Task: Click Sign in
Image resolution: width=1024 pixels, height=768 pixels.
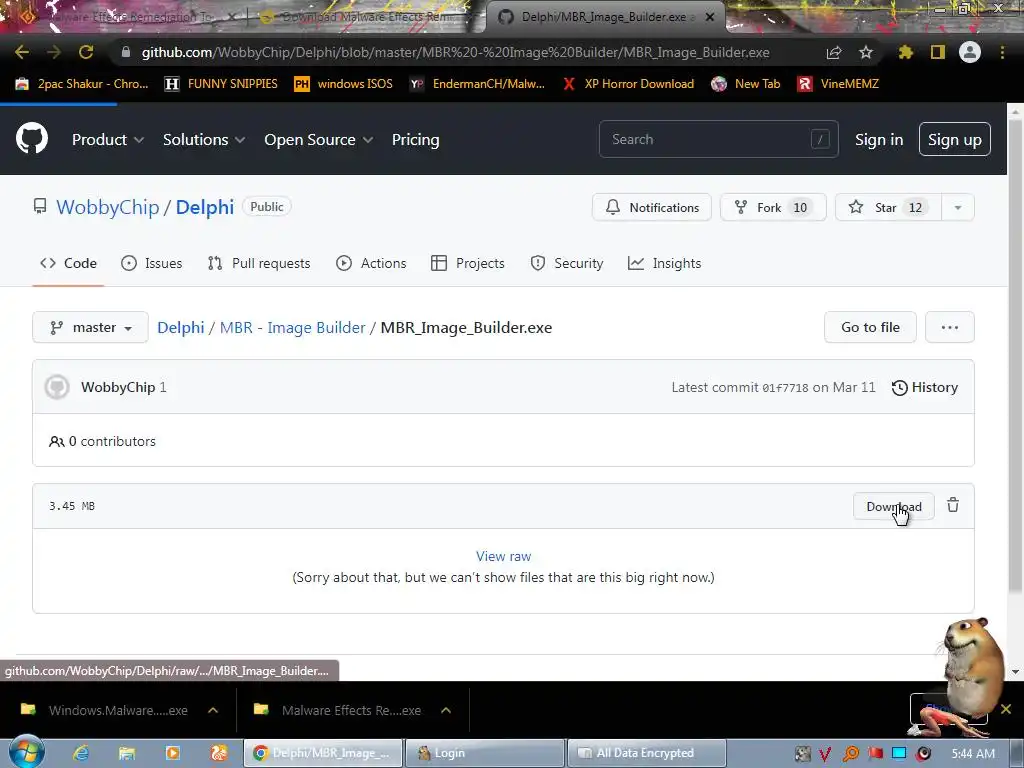Action: (879, 140)
